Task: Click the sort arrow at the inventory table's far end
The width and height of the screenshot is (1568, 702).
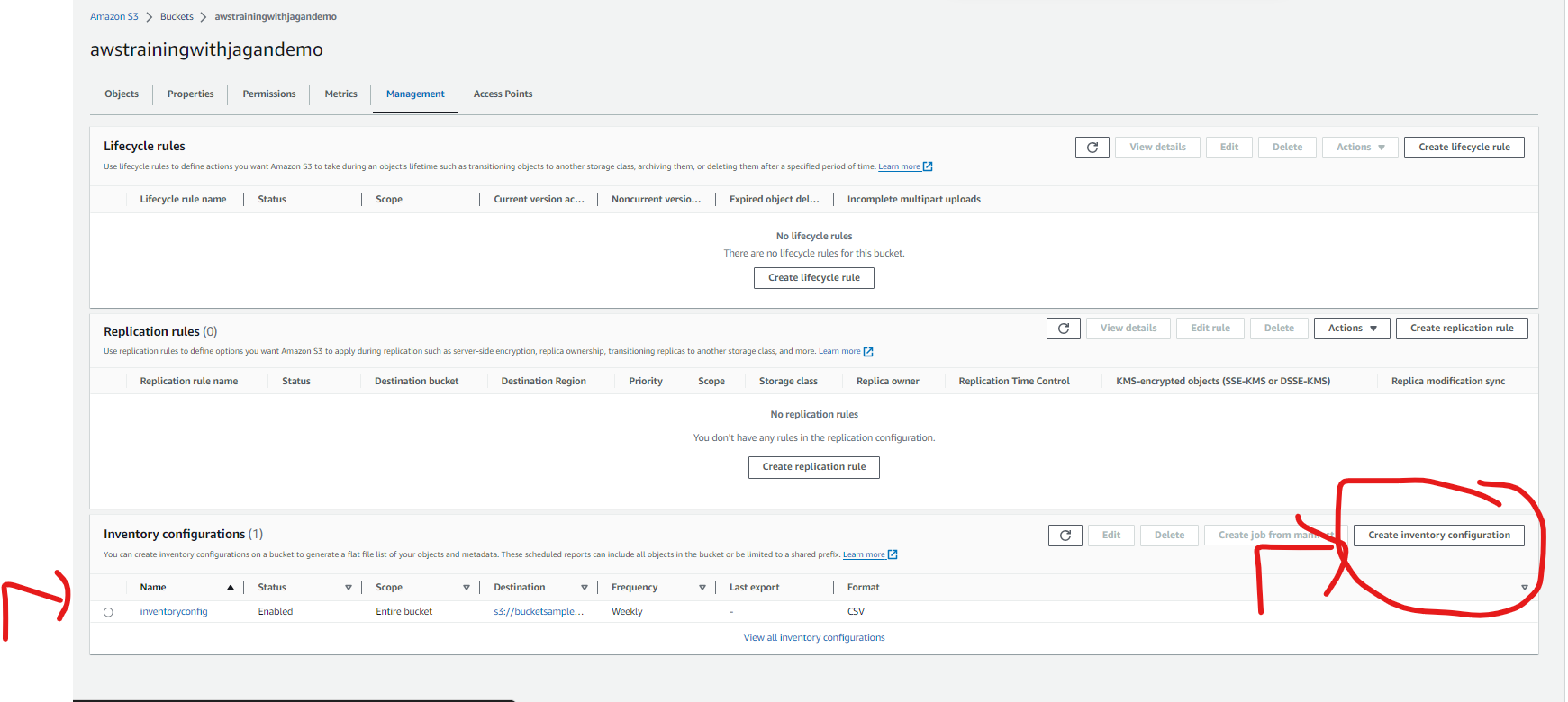Action: point(1525,588)
